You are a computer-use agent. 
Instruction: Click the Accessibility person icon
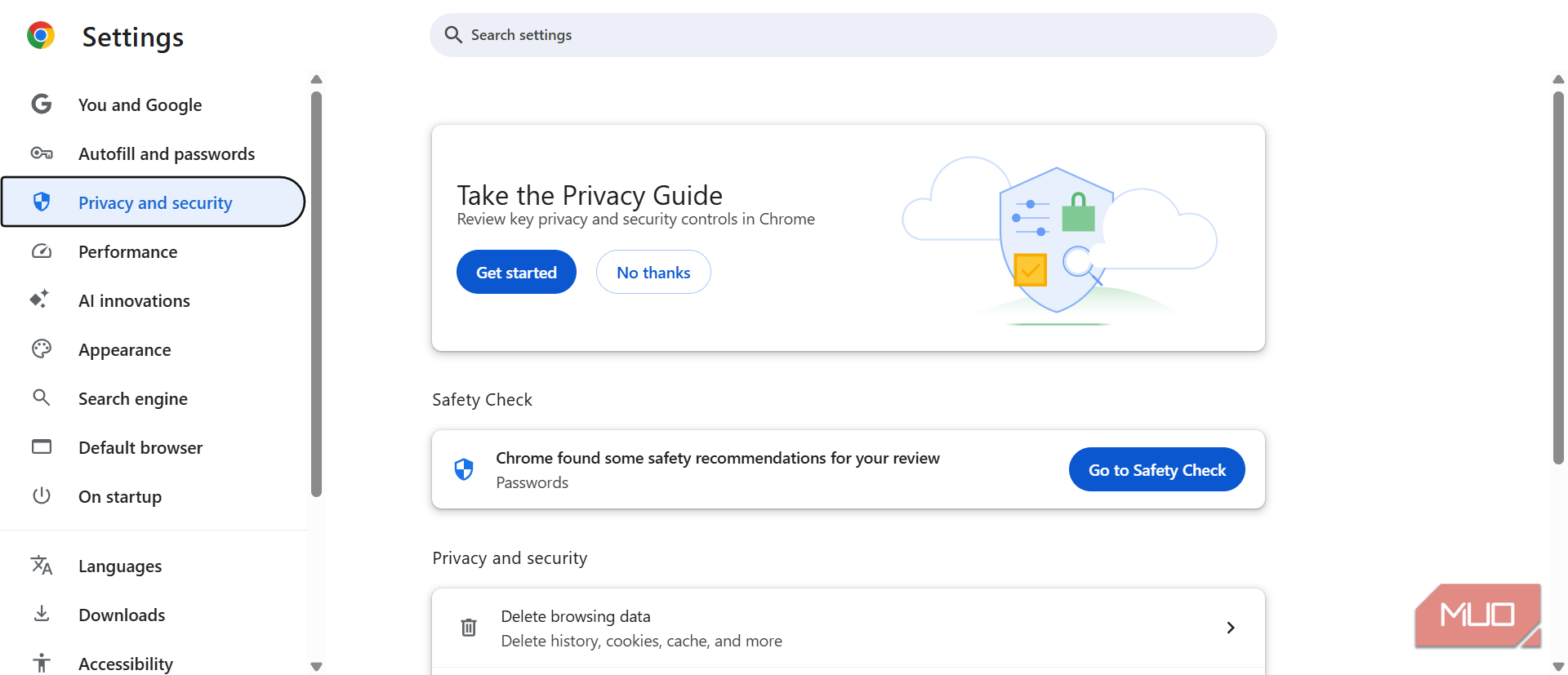point(42,663)
